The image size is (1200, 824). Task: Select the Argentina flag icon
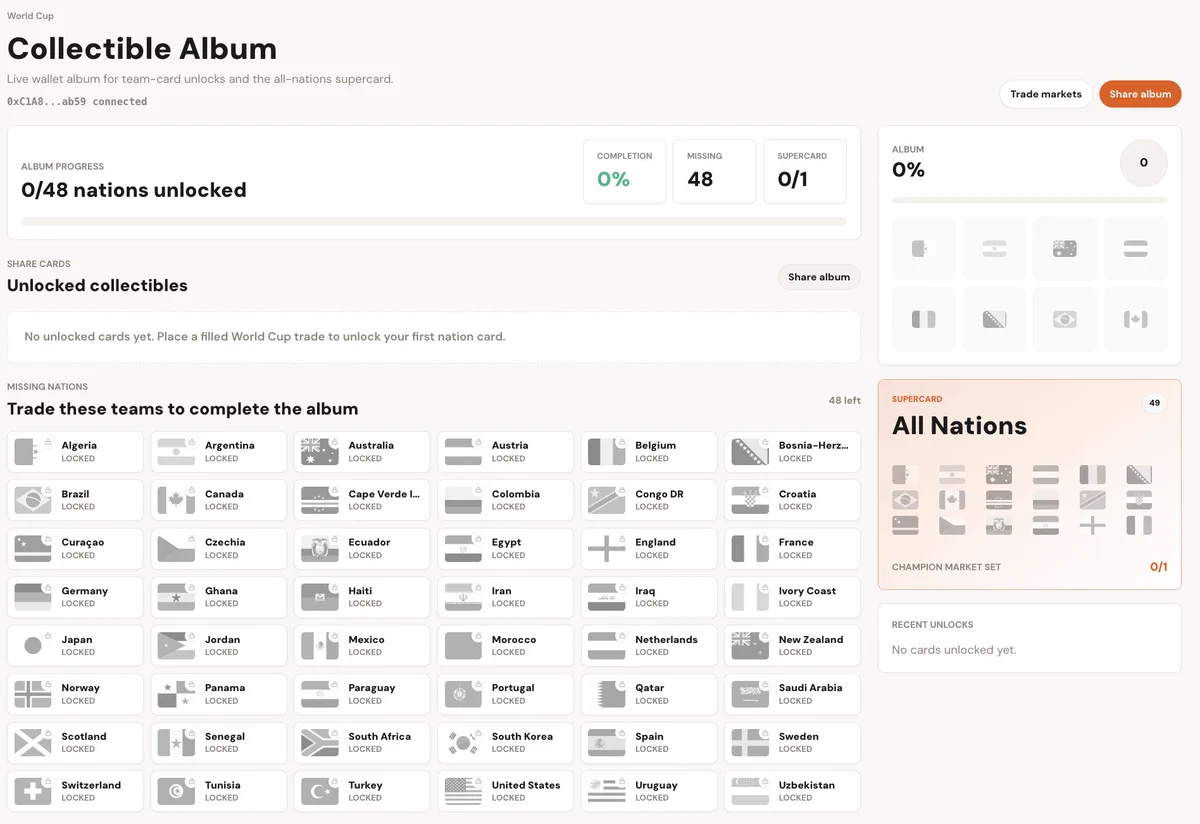tap(176, 452)
